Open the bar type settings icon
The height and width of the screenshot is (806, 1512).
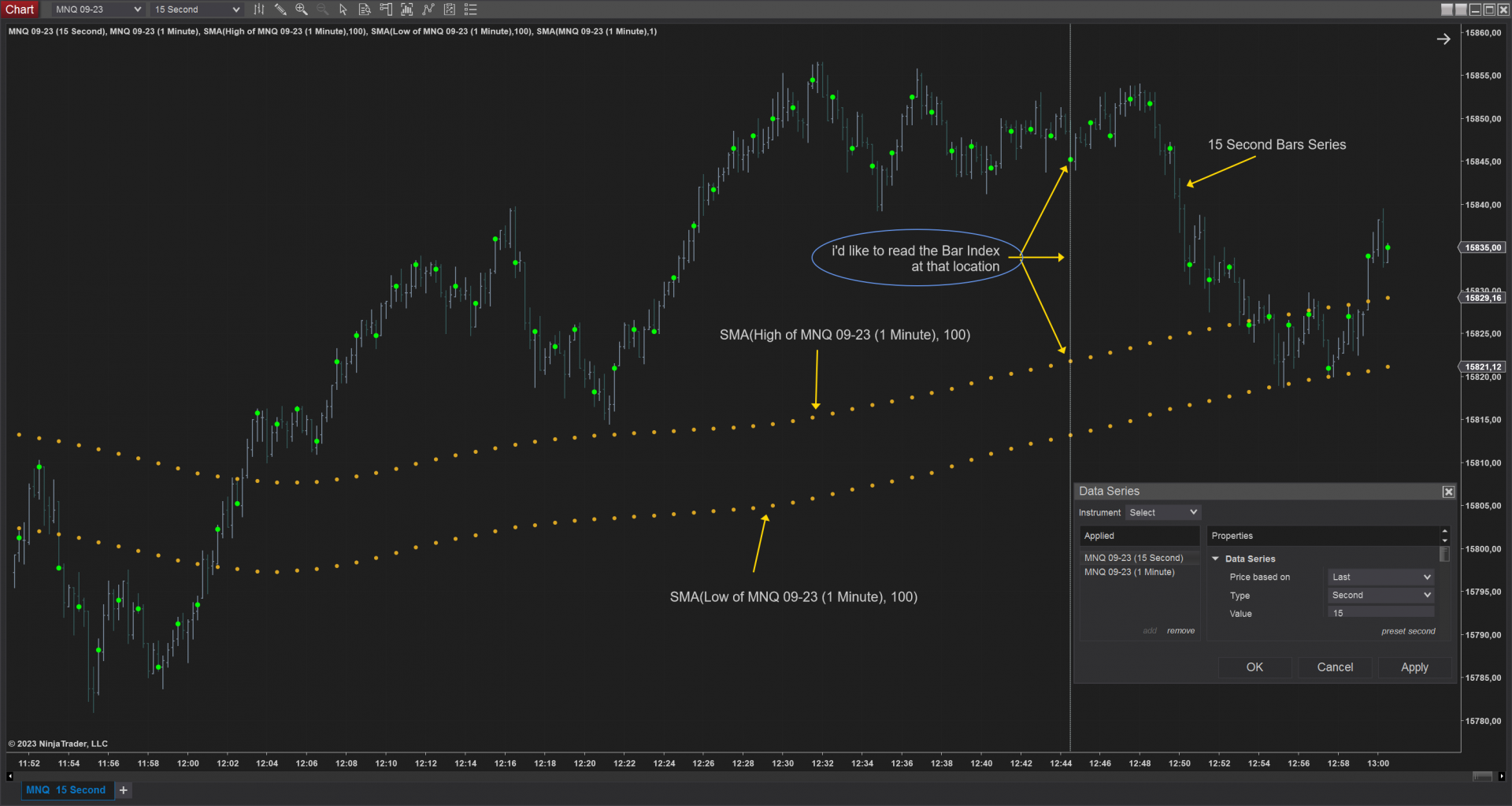pyautogui.click(x=258, y=9)
